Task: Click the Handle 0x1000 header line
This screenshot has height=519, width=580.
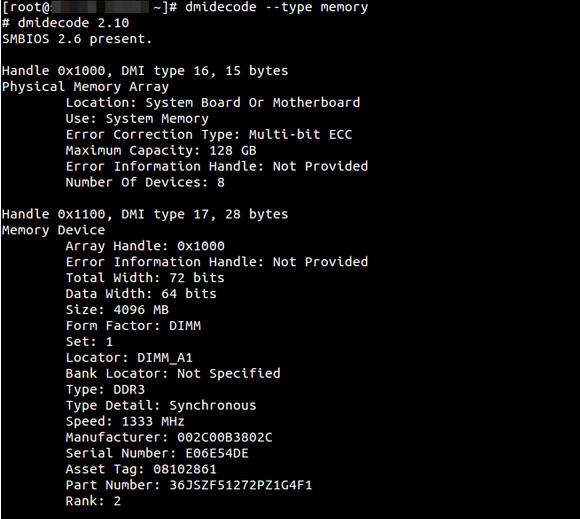Action: 145,71
